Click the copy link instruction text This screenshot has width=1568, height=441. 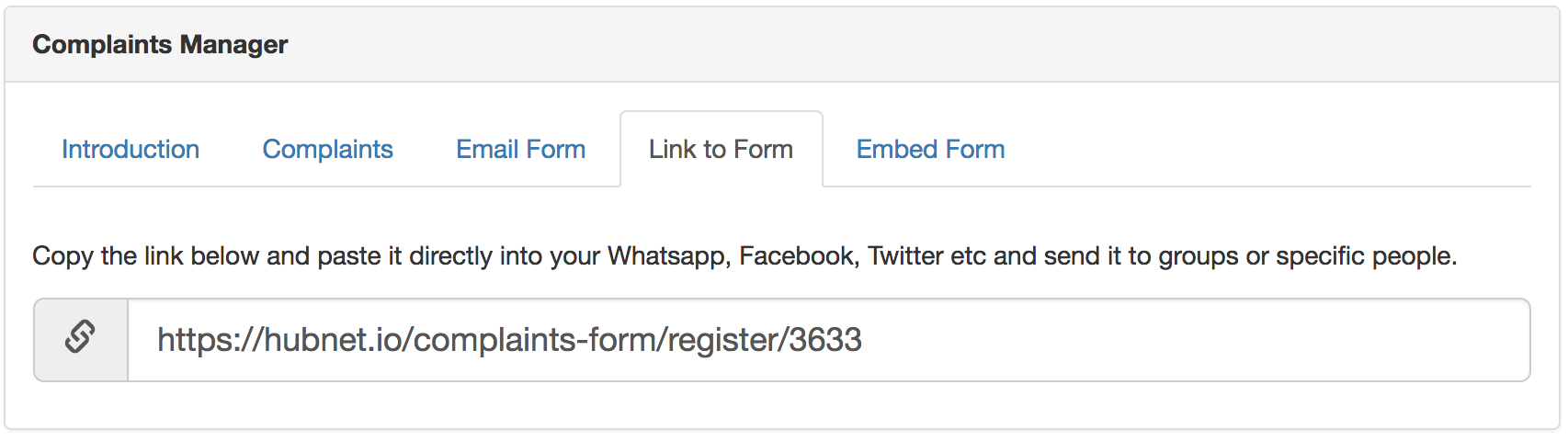744,255
